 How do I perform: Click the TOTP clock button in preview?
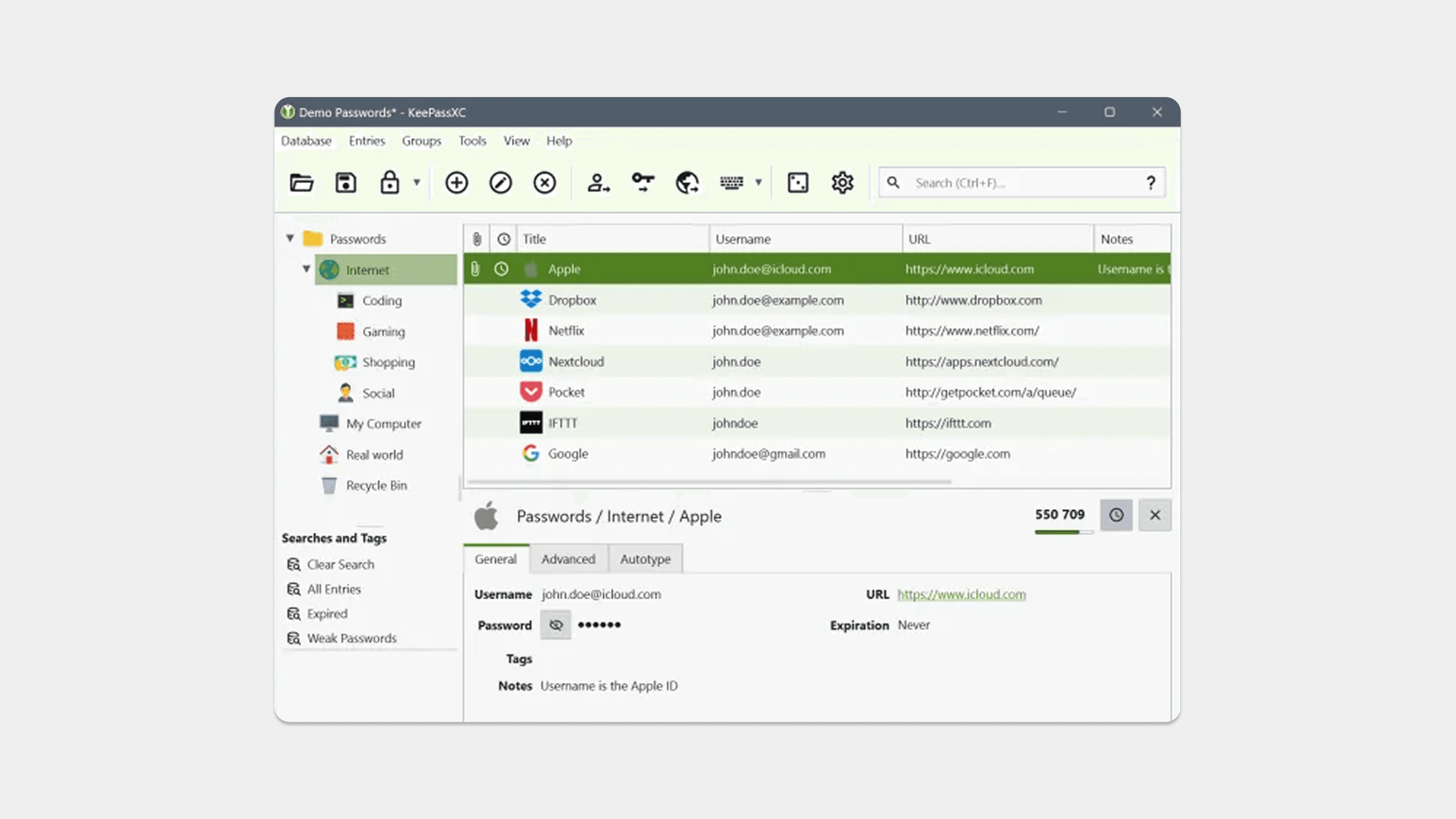(1116, 515)
